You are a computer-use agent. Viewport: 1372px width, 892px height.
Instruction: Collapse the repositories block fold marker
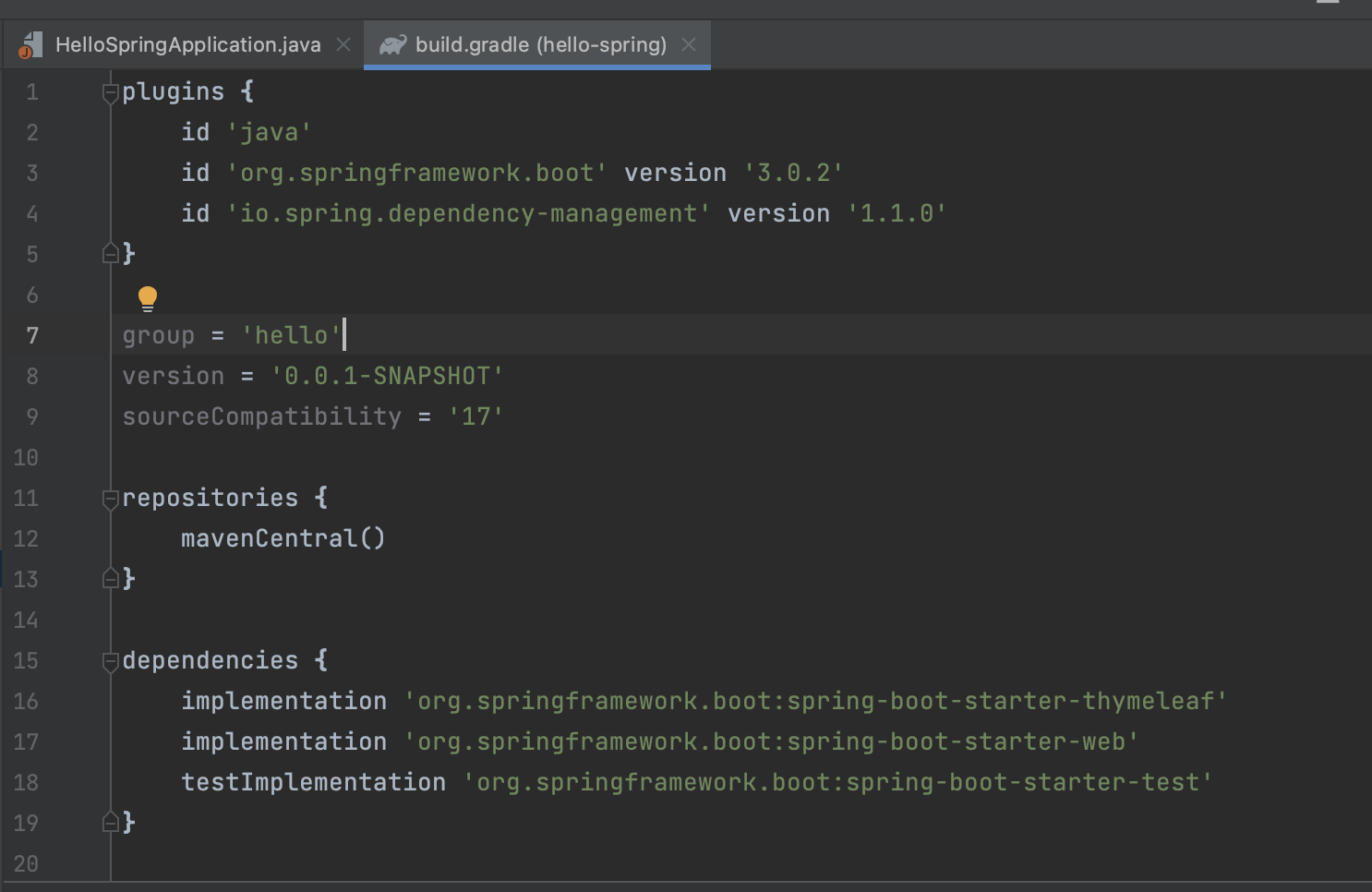[111, 499]
